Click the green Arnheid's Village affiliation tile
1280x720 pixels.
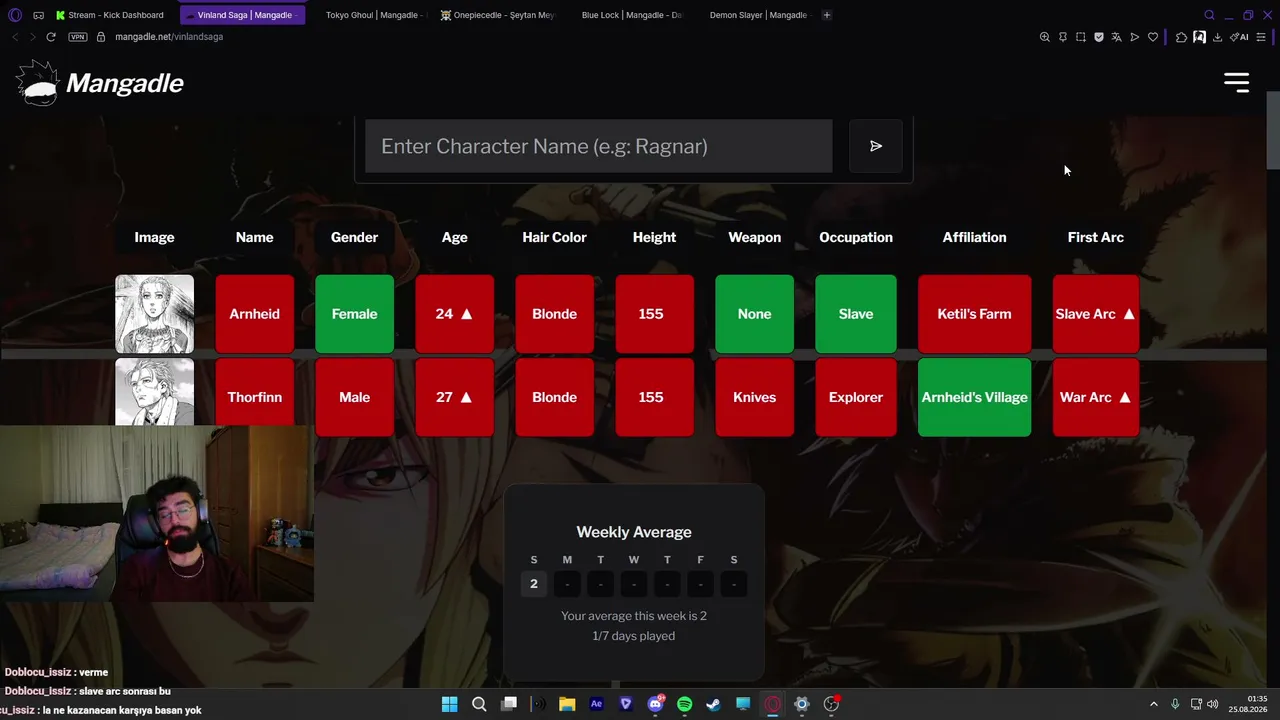pyautogui.click(x=974, y=397)
